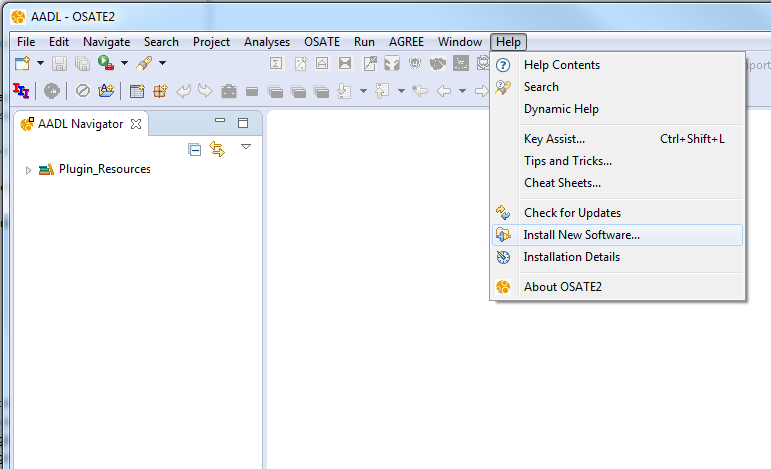The height and width of the screenshot is (469, 771).
Task: Click the page with magic wand icon
Action: pos(300,63)
